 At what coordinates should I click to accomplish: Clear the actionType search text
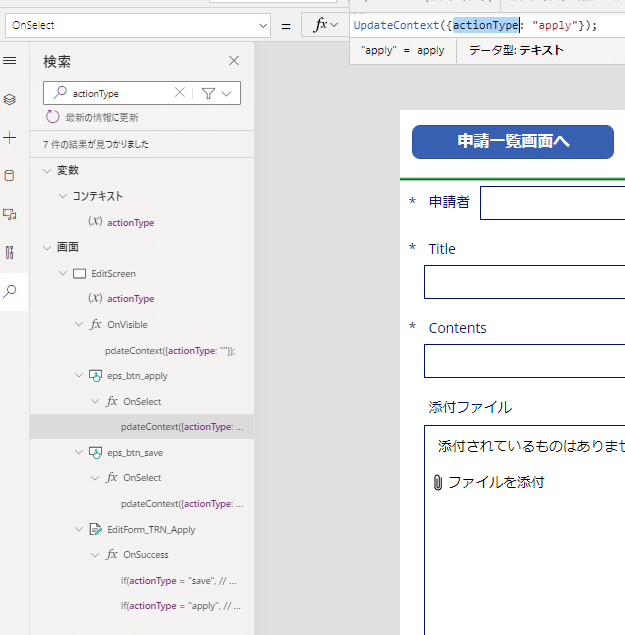180,93
